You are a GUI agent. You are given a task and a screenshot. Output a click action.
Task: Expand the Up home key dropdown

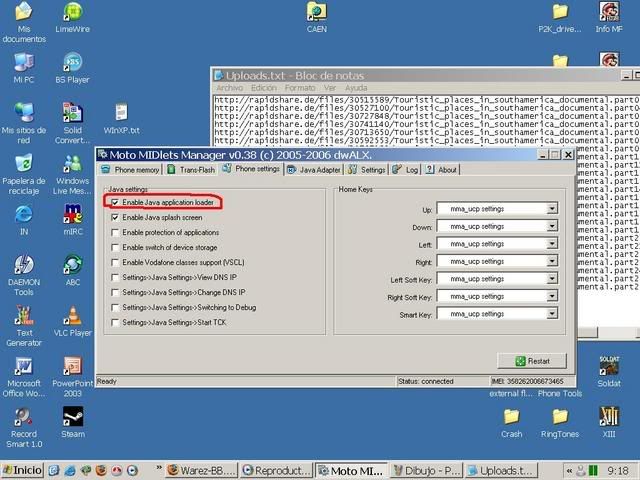[552, 209]
